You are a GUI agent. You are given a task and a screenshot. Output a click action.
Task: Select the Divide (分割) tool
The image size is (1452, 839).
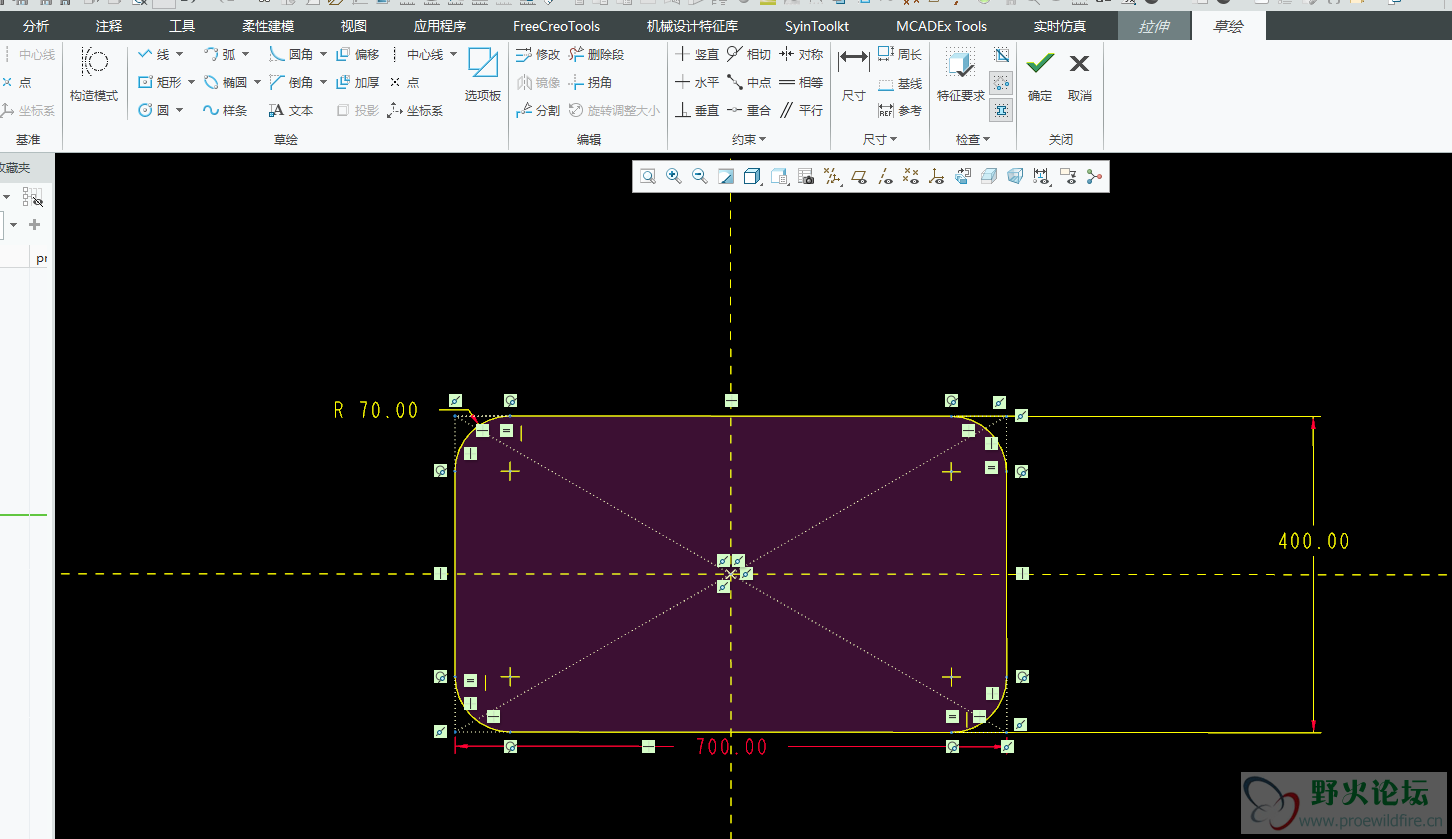click(538, 110)
